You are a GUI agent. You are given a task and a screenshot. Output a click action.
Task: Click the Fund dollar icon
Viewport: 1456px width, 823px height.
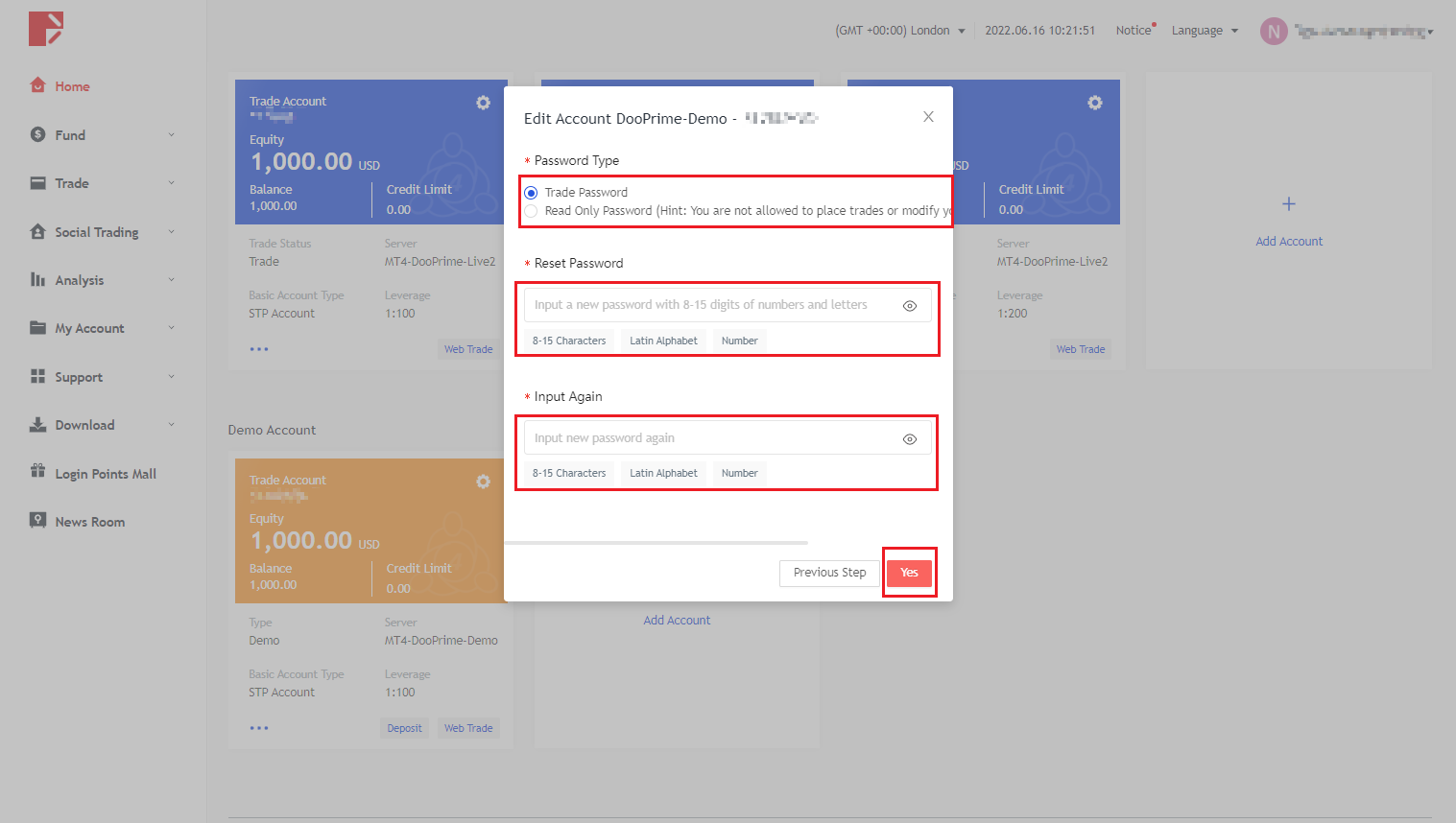[x=37, y=134]
